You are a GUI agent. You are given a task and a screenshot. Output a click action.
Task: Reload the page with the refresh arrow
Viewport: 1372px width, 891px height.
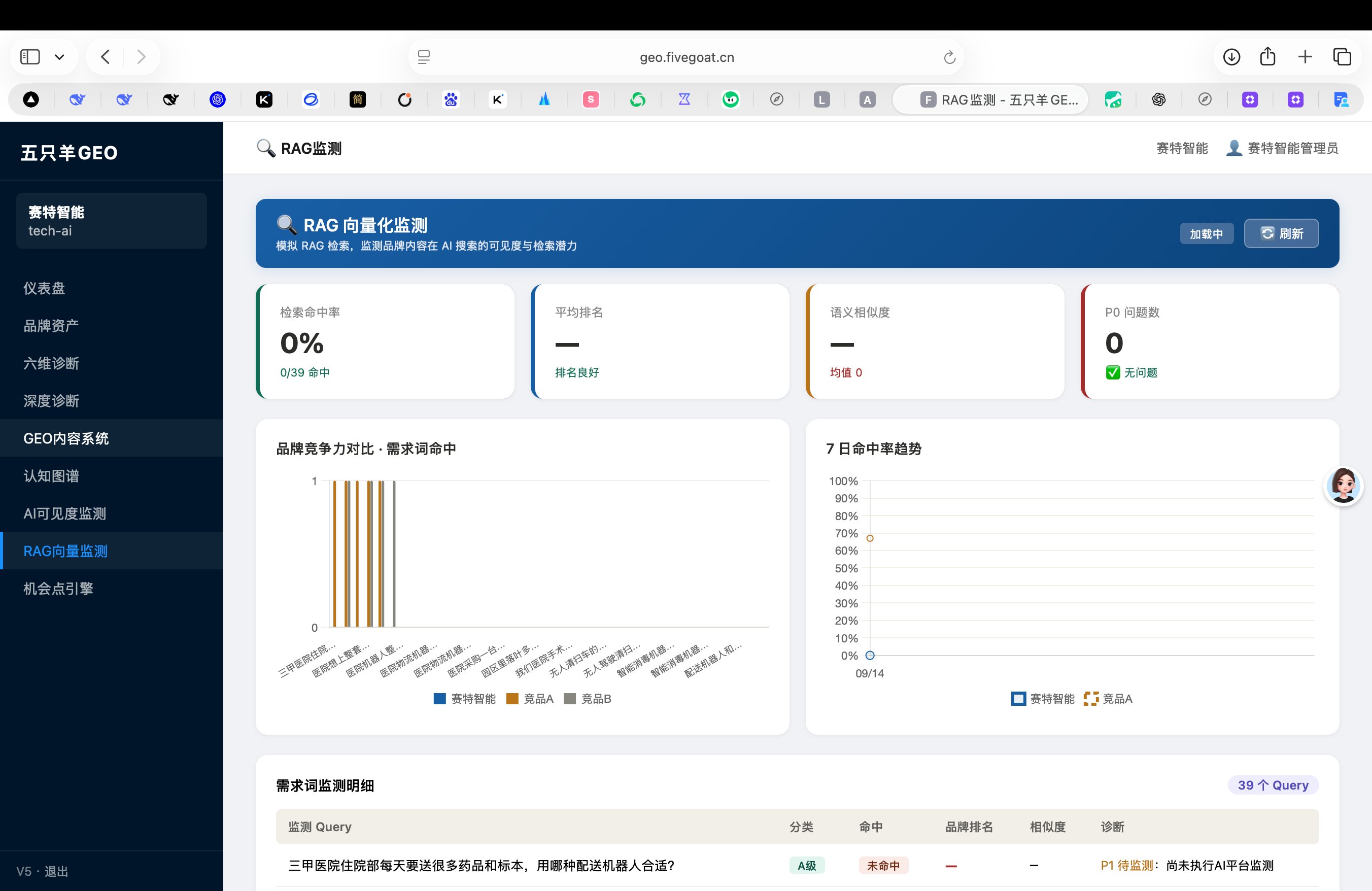[949, 57]
